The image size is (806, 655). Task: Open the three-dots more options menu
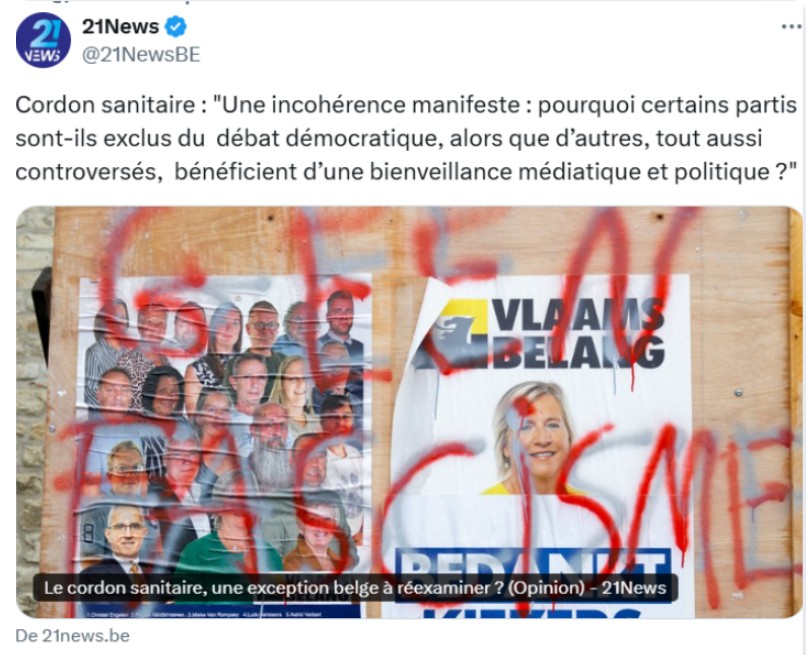click(x=792, y=26)
